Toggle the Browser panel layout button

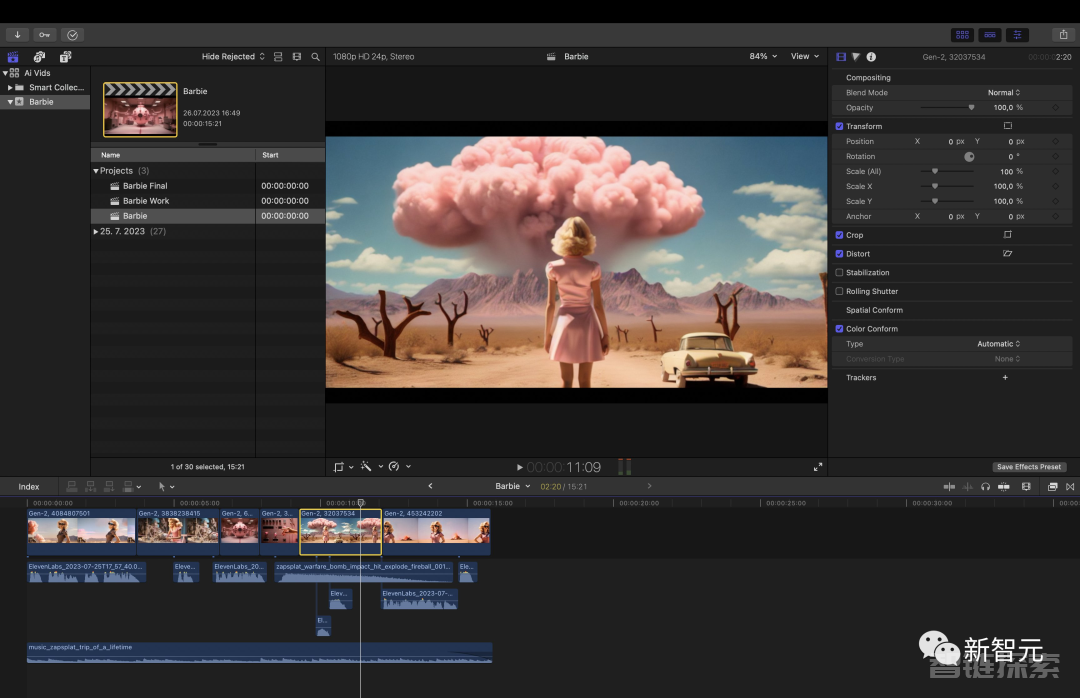962,34
